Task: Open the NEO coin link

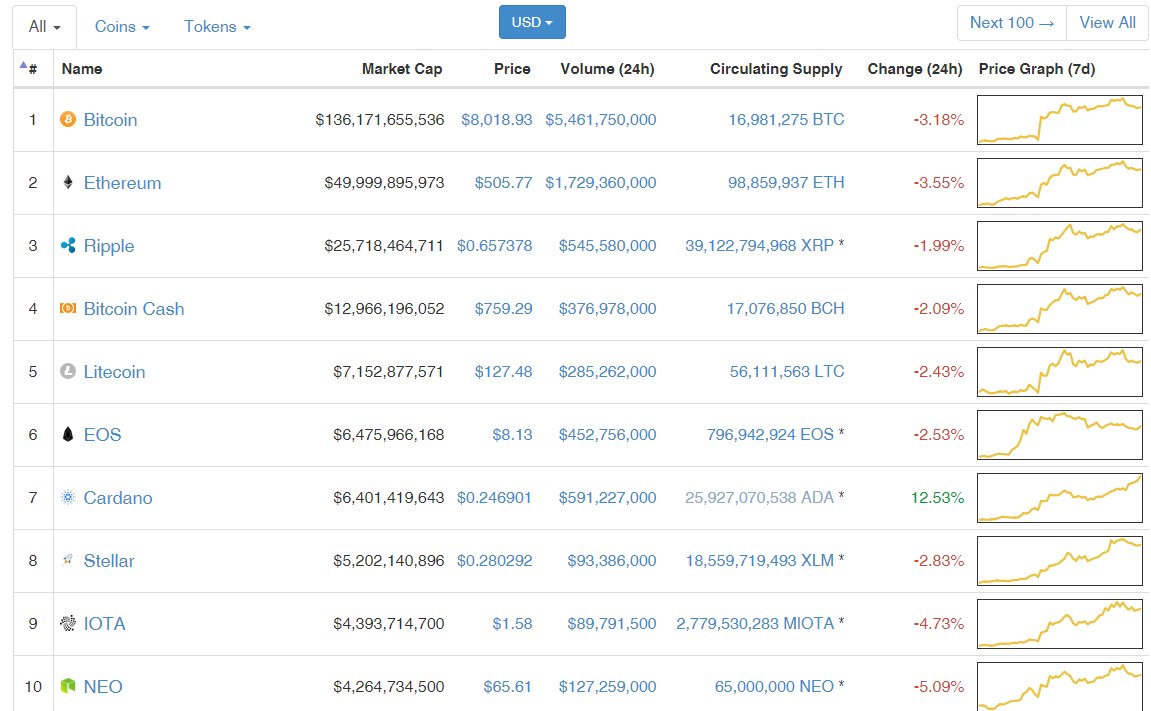Action: pyautogui.click(x=103, y=688)
